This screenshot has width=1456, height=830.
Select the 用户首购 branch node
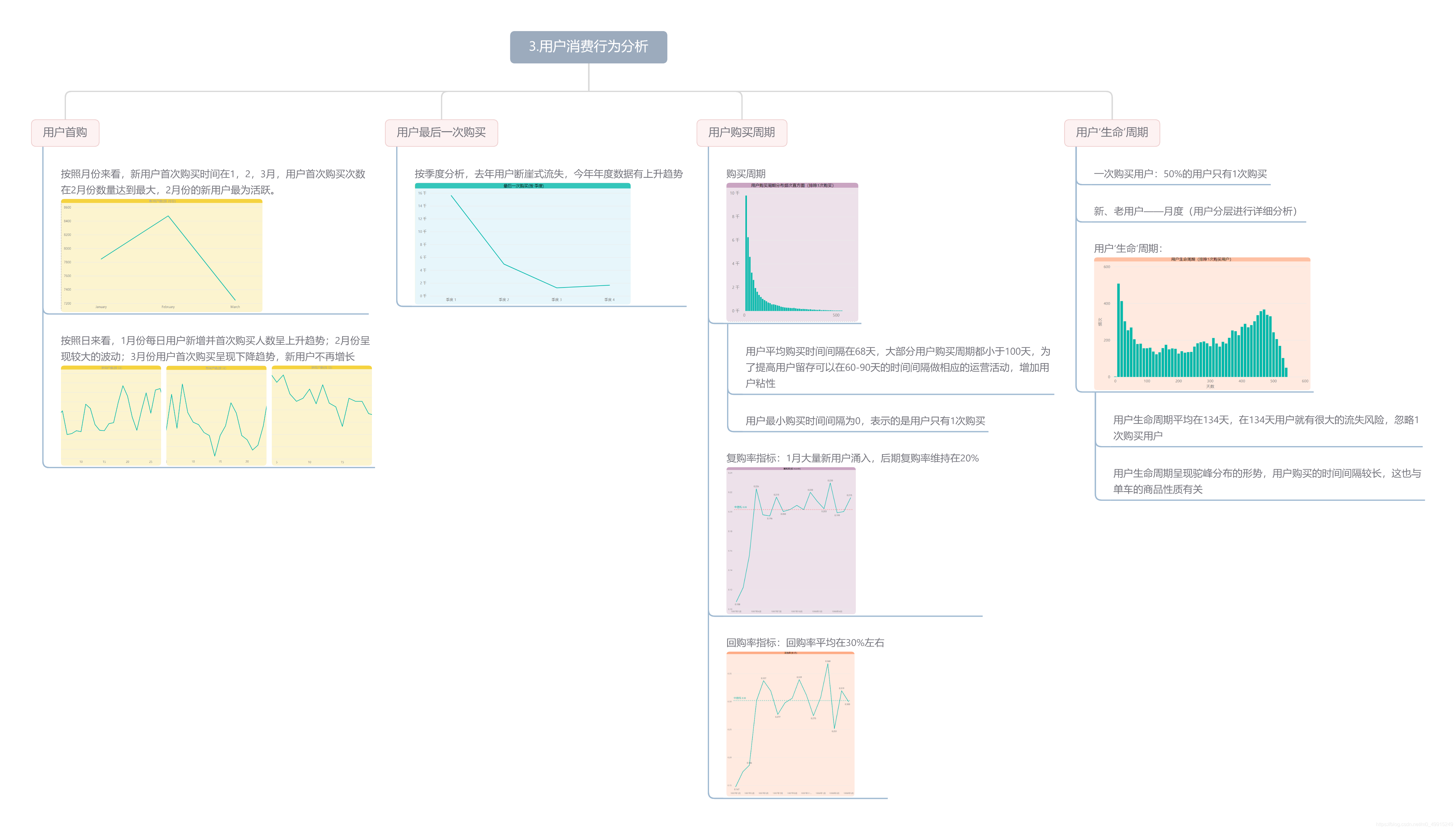[65, 133]
